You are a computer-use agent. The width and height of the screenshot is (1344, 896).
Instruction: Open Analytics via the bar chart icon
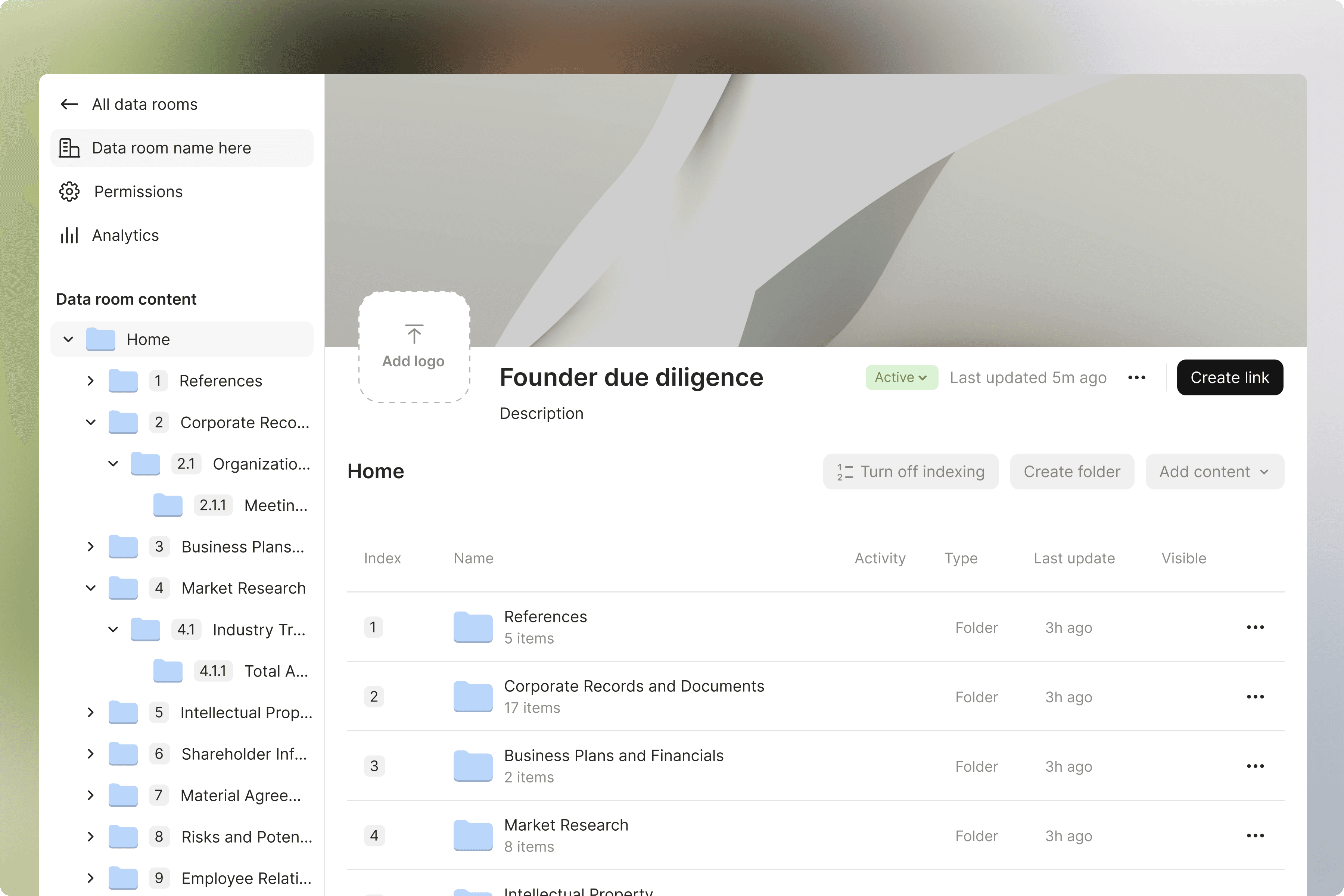(x=69, y=235)
